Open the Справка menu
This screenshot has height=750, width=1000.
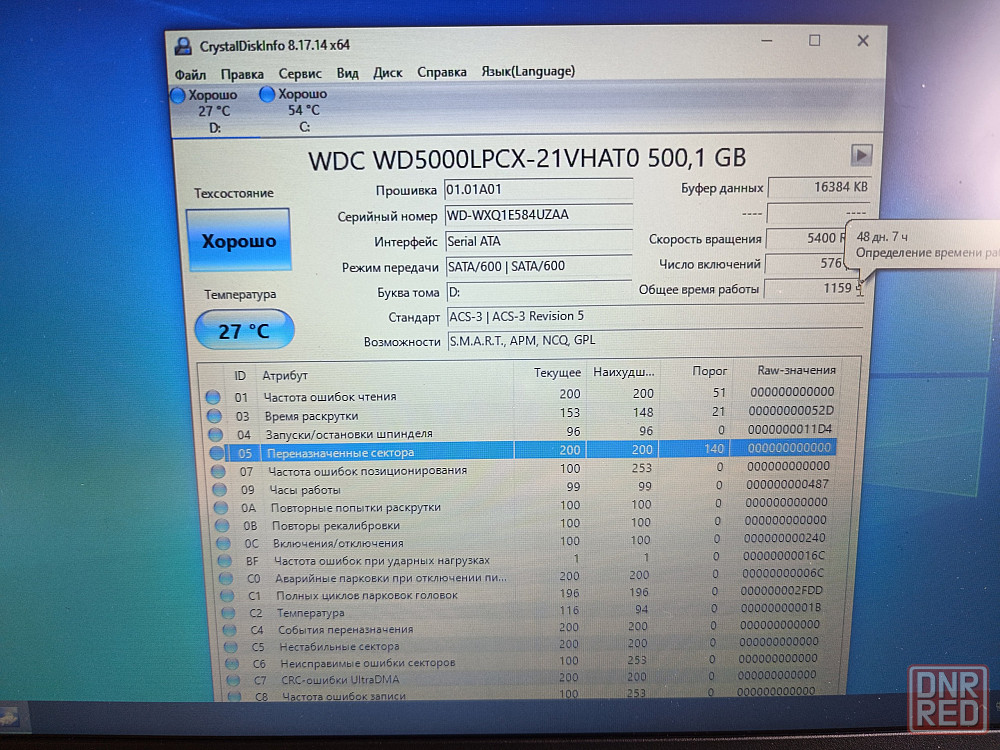(x=442, y=72)
